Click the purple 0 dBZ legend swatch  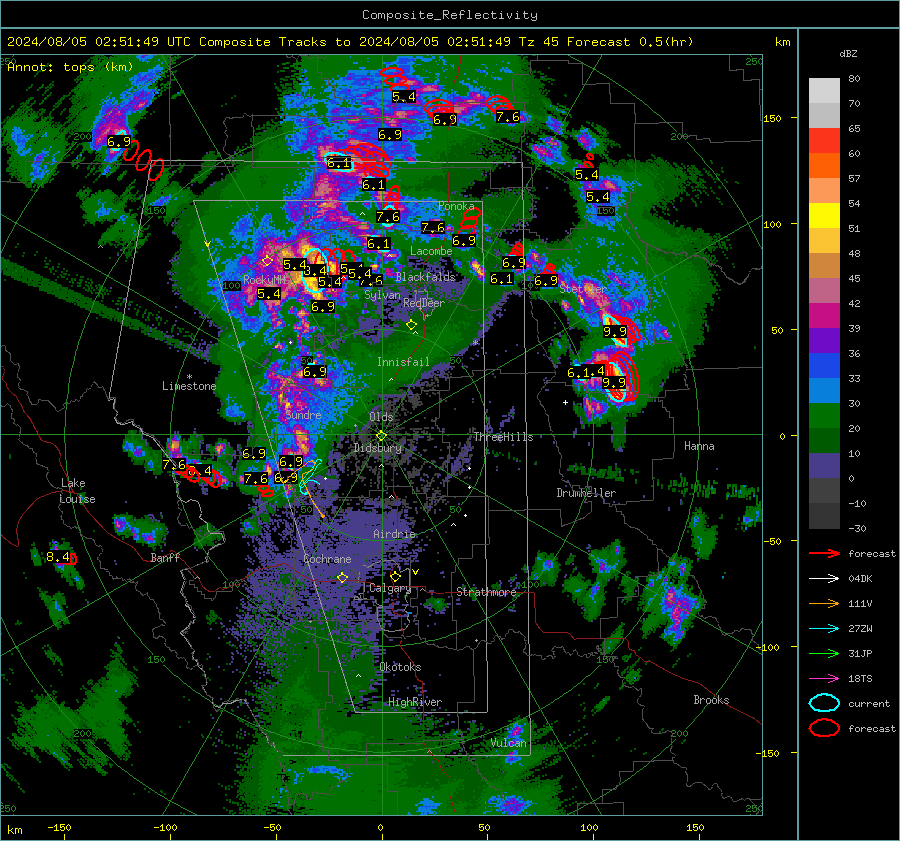pyautogui.click(x=824, y=466)
